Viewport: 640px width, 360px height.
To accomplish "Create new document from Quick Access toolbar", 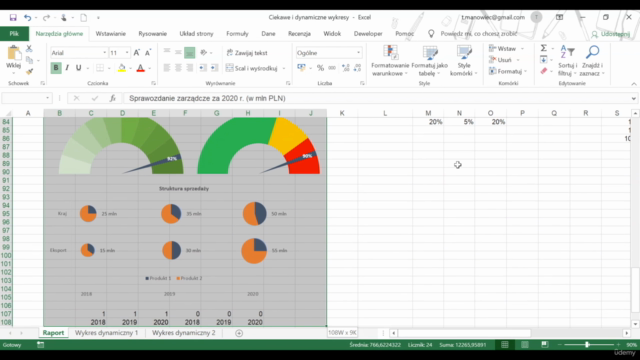I will pyautogui.click(x=84, y=18).
